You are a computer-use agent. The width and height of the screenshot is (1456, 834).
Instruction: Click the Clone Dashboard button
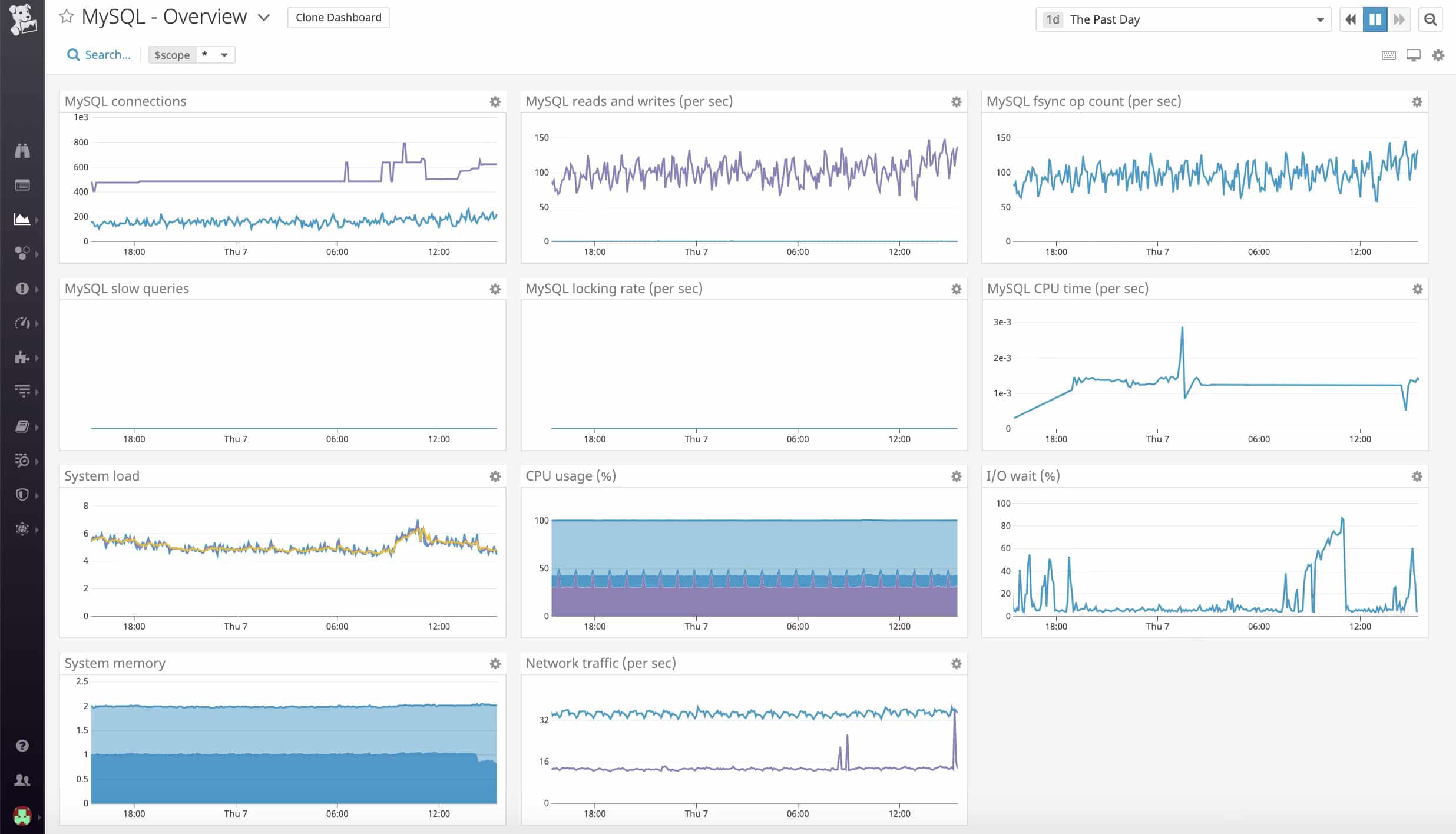pyautogui.click(x=337, y=17)
